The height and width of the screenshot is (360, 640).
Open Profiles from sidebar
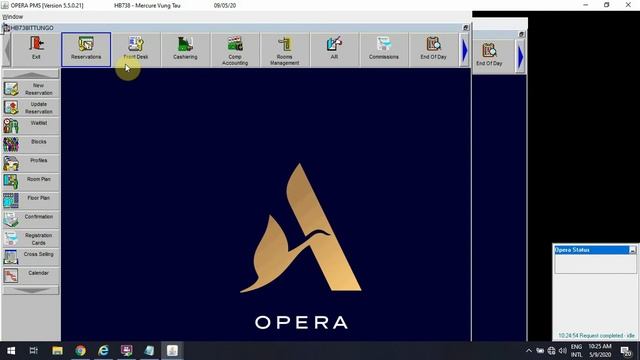pos(31,164)
